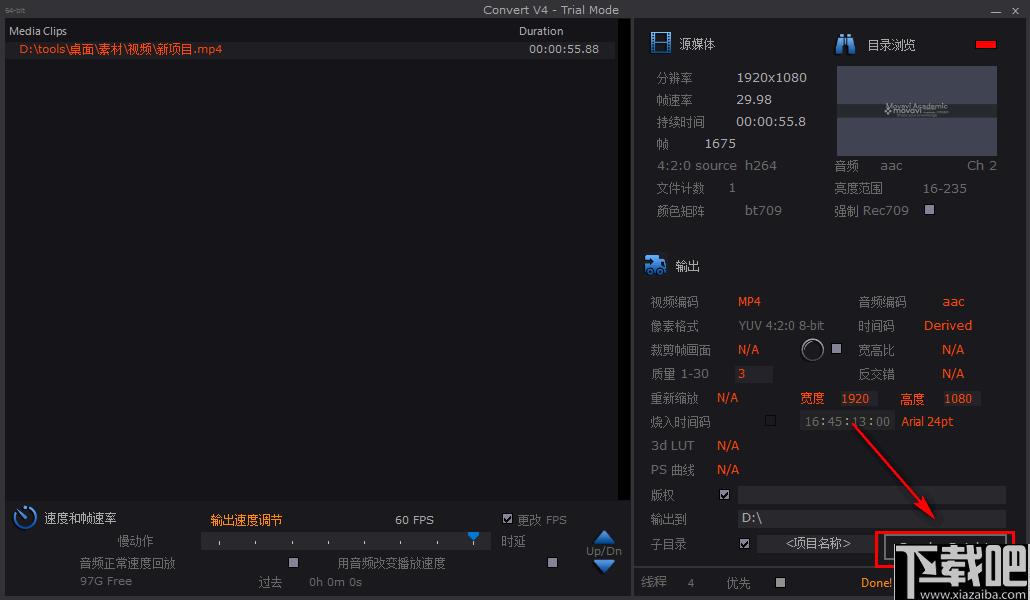This screenshot has height=600, width=1030.
Task: Open the 反交错 N/A option
Action: point(952,374)
